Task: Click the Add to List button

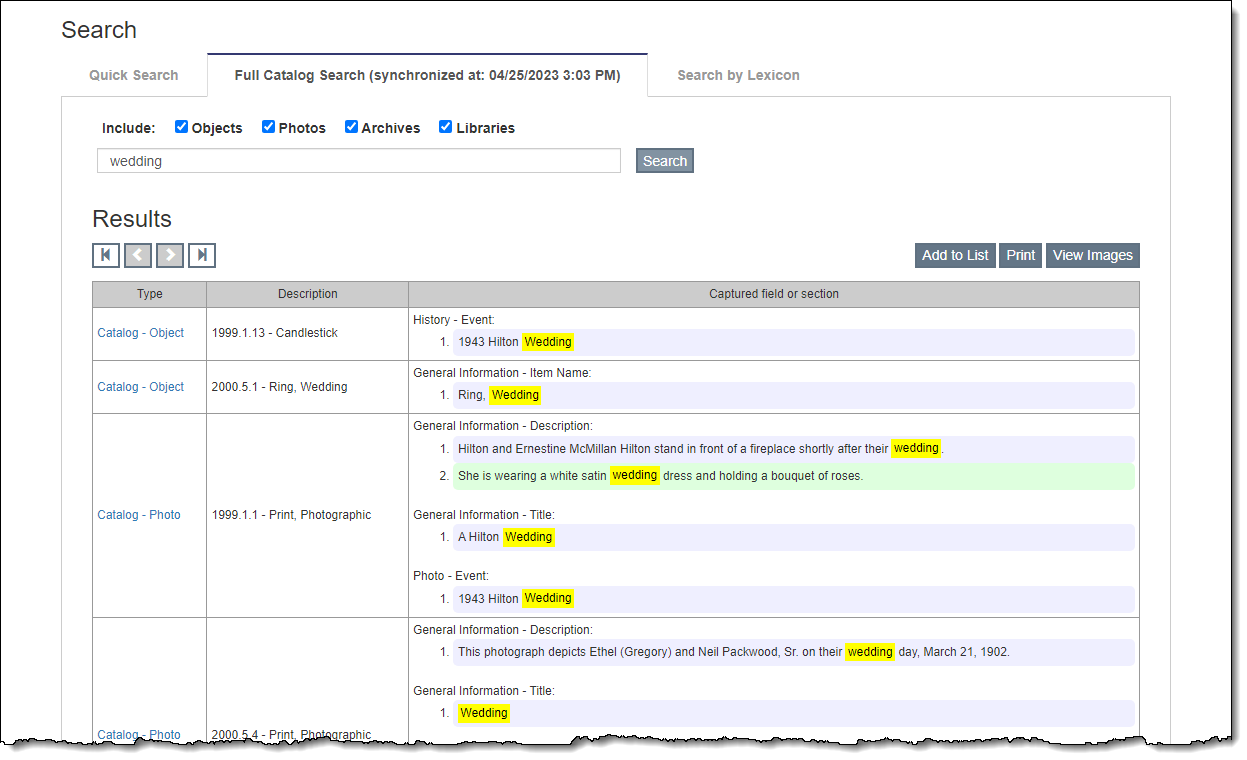Action: pyautogui.click(x=955, y=256)
